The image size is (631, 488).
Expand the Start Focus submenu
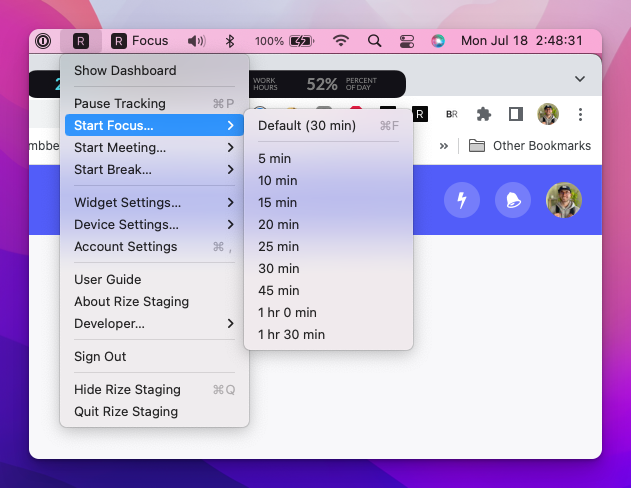(154, 125)
